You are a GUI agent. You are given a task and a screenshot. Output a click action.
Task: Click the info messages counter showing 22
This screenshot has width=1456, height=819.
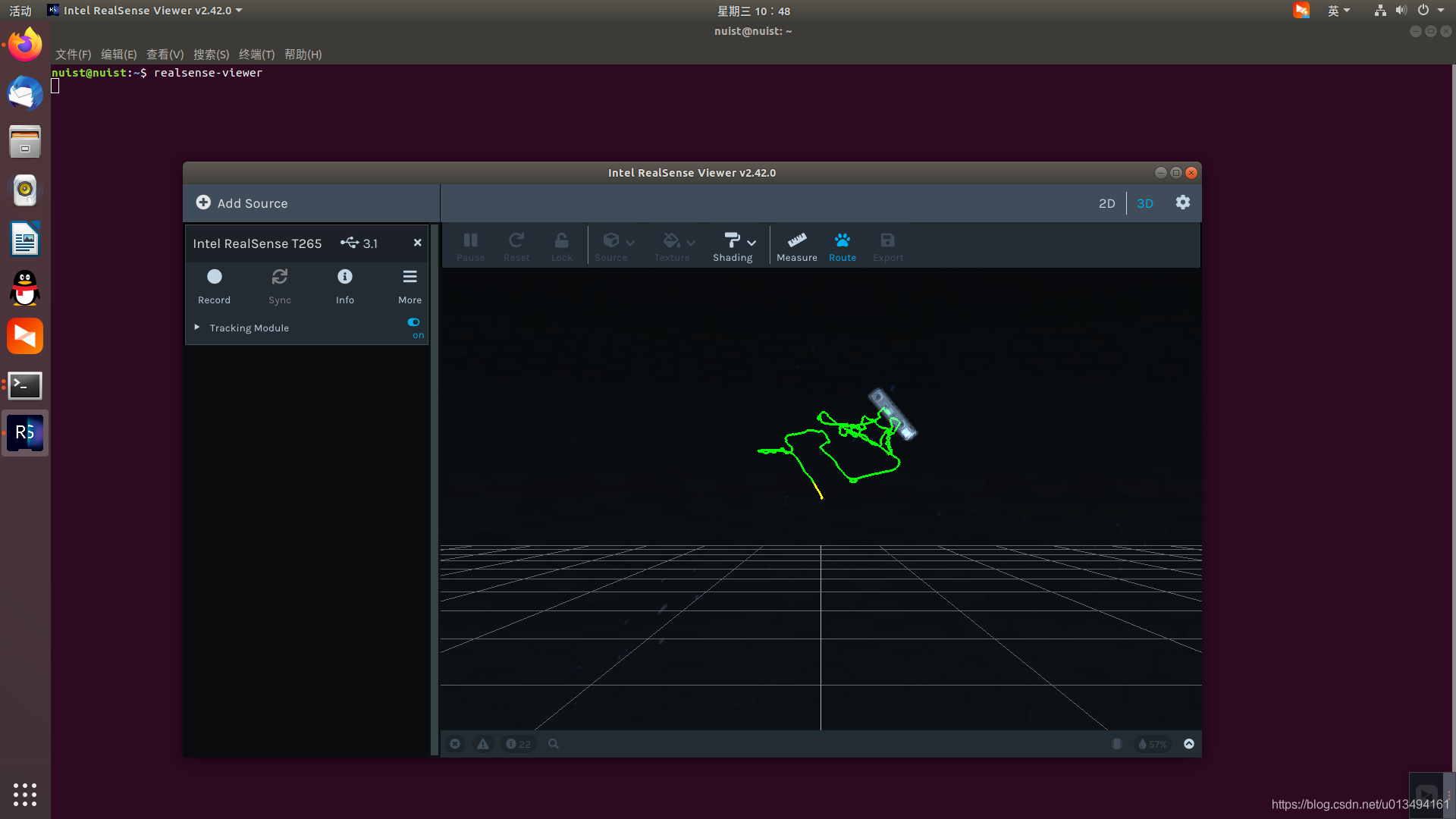518,744
